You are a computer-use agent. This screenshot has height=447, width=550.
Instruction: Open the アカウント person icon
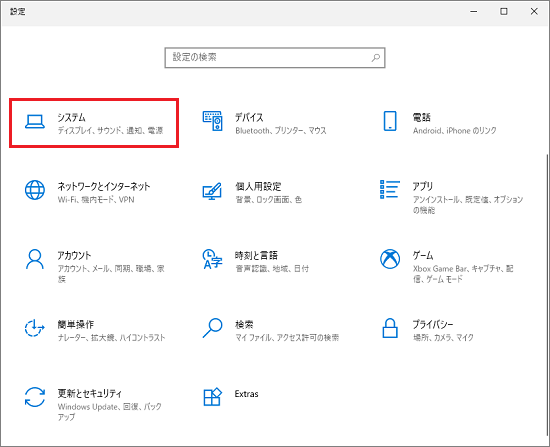pos(35,259)
